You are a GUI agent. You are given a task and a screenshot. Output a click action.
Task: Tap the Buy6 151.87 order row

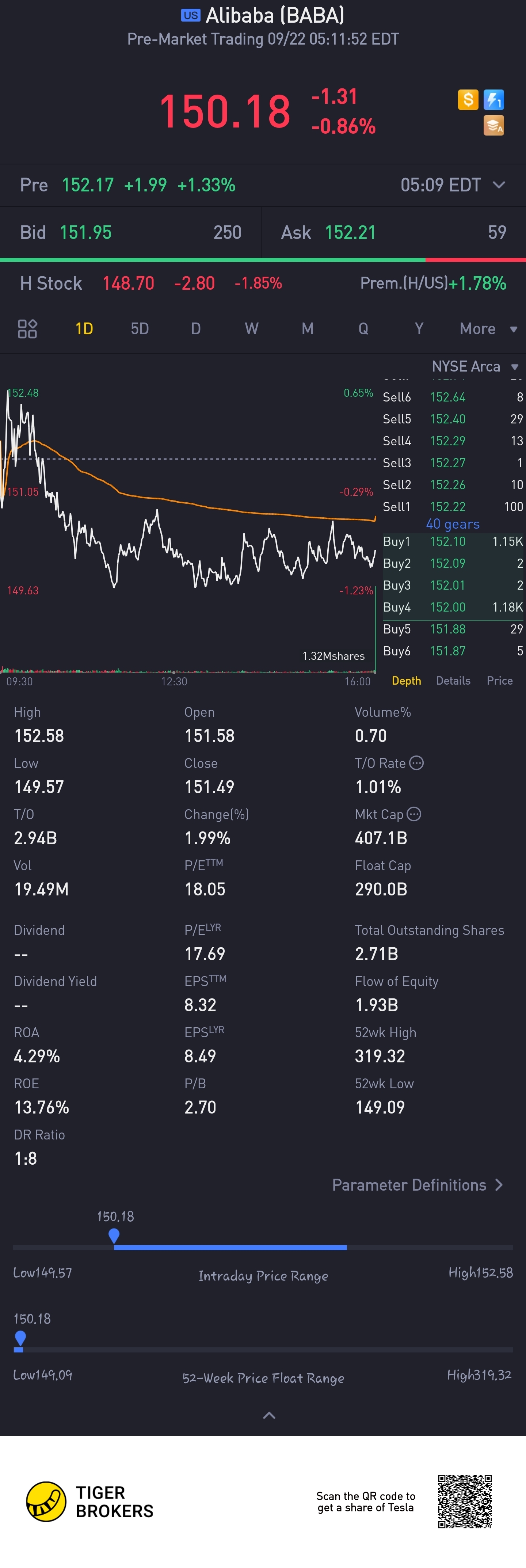452,651
